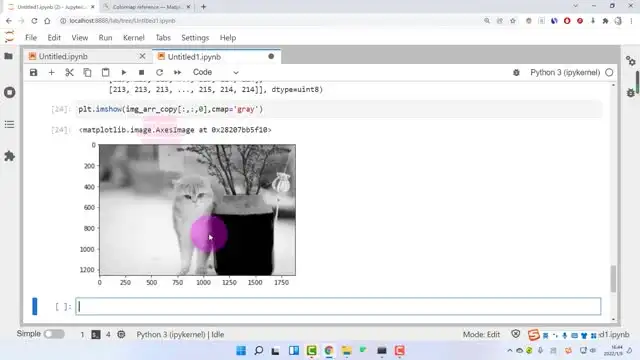Open the browser extensions puzzle icon
Image resolution: width=640 pixels, height=360 pixels.
605,21
